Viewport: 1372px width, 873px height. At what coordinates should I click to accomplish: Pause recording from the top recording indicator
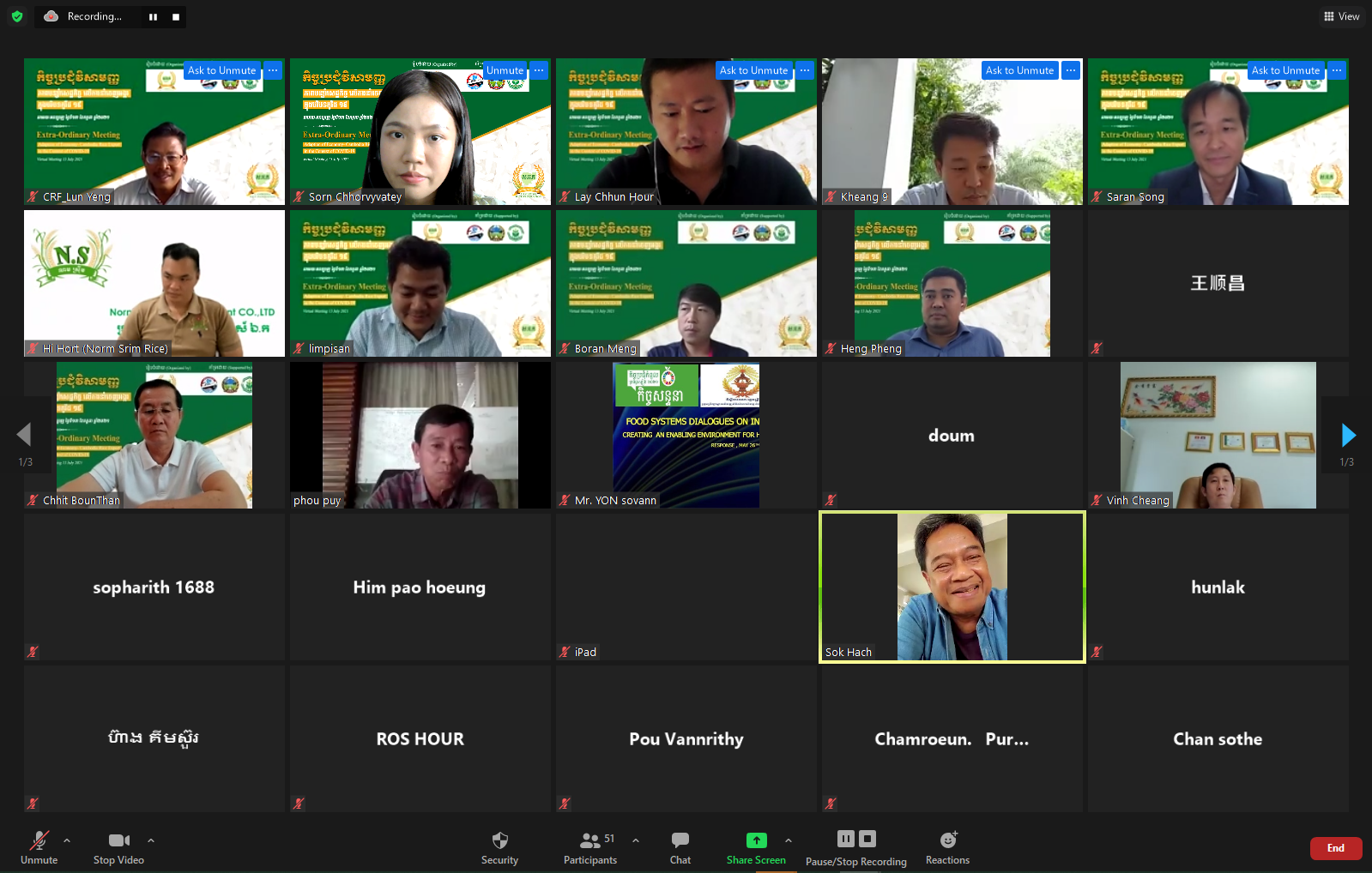point(153,17)
